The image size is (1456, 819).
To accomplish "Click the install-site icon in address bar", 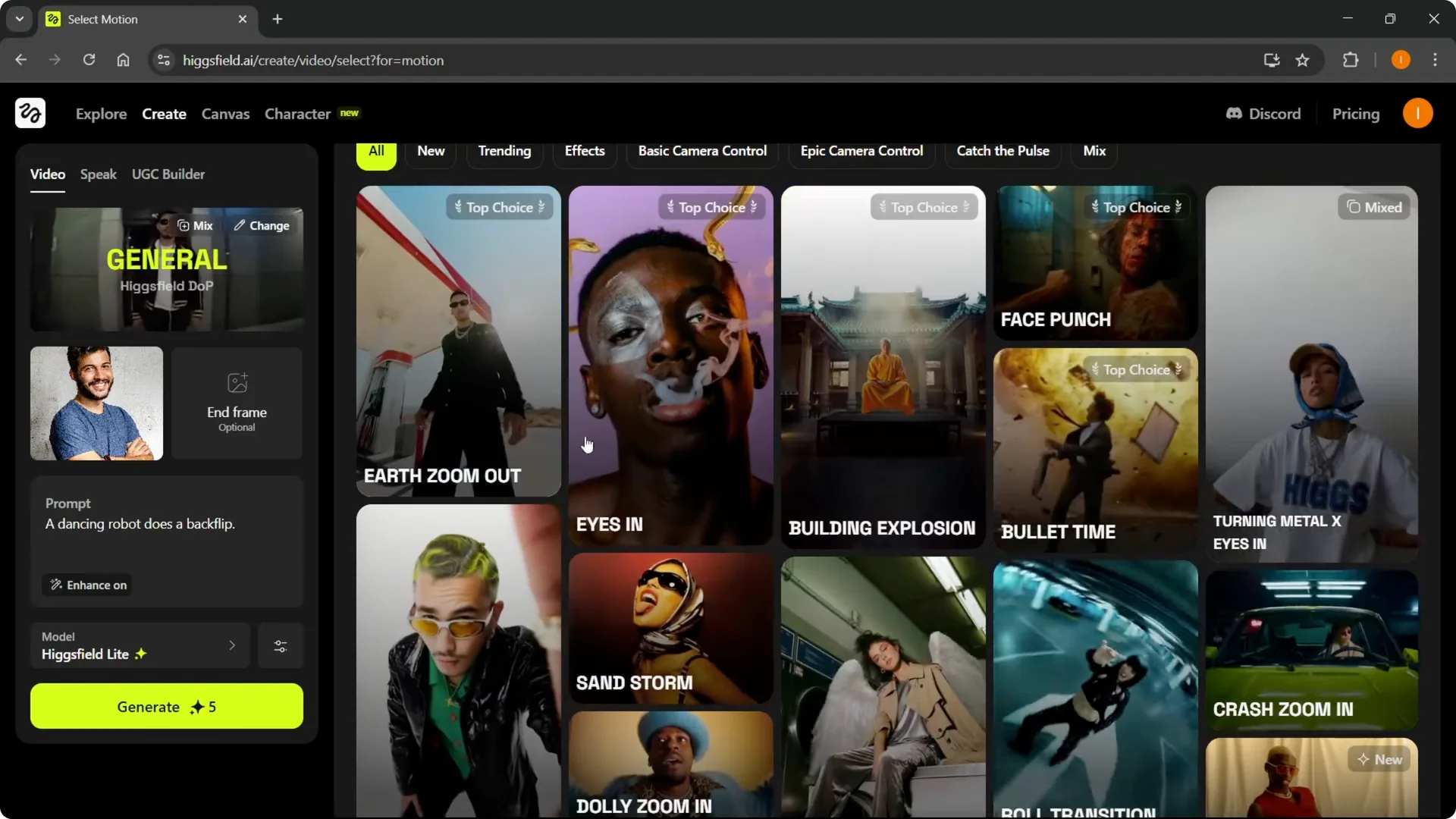I will pos(1271,60).
